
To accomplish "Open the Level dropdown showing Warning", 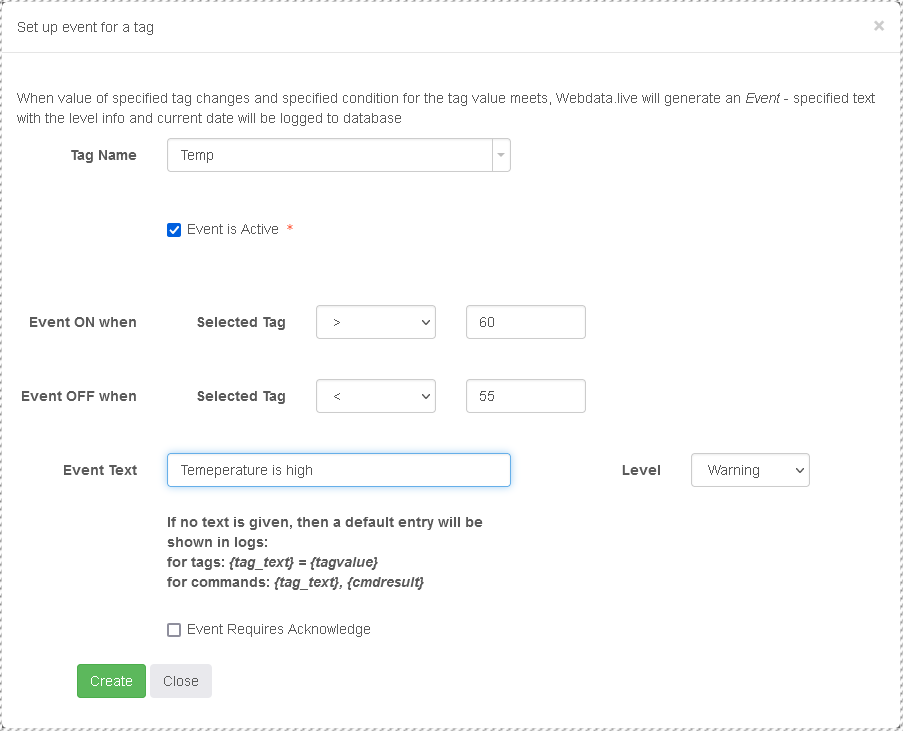I will [749, 470].
